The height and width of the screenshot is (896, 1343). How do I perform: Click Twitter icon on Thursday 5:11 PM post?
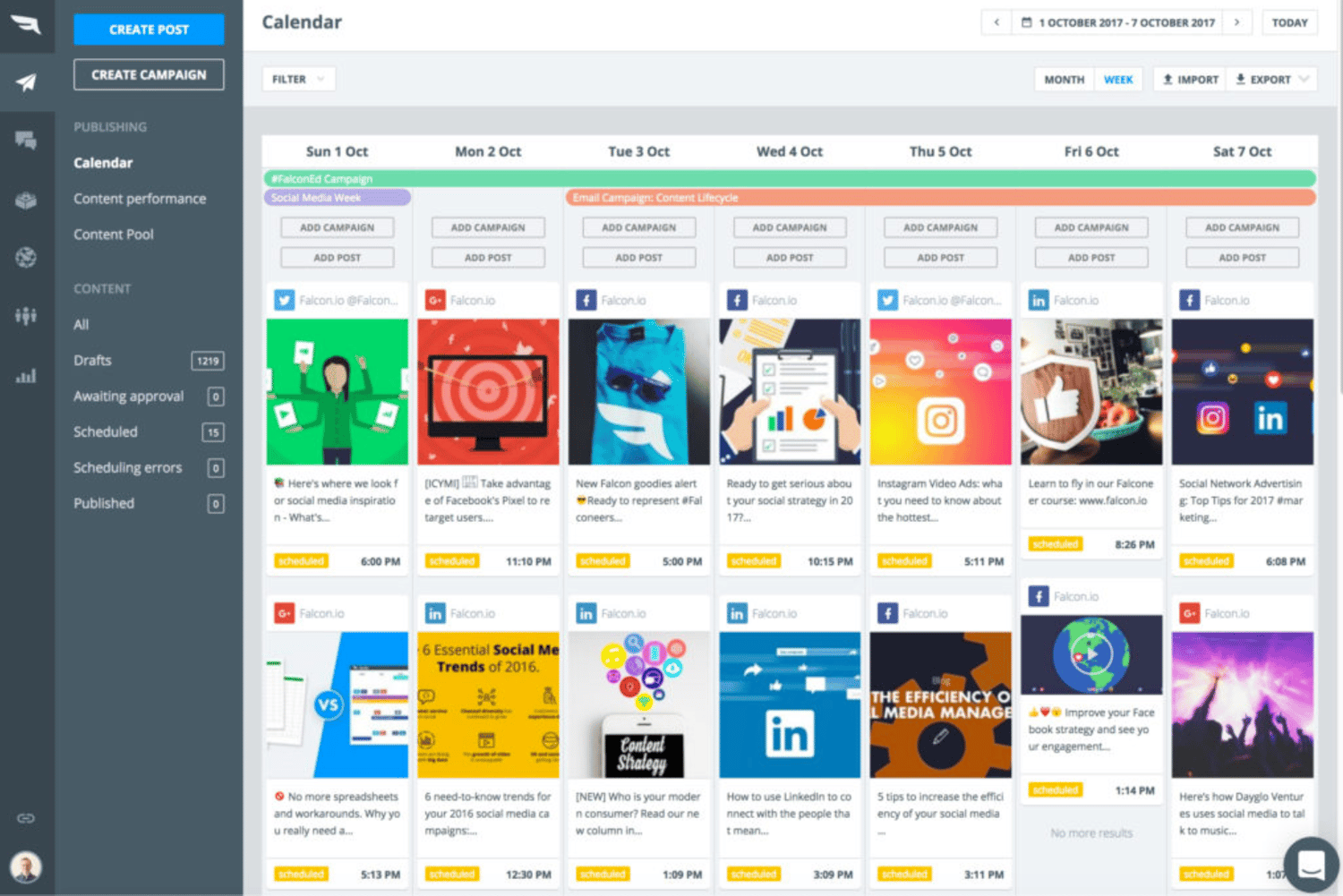coord(887,300)
